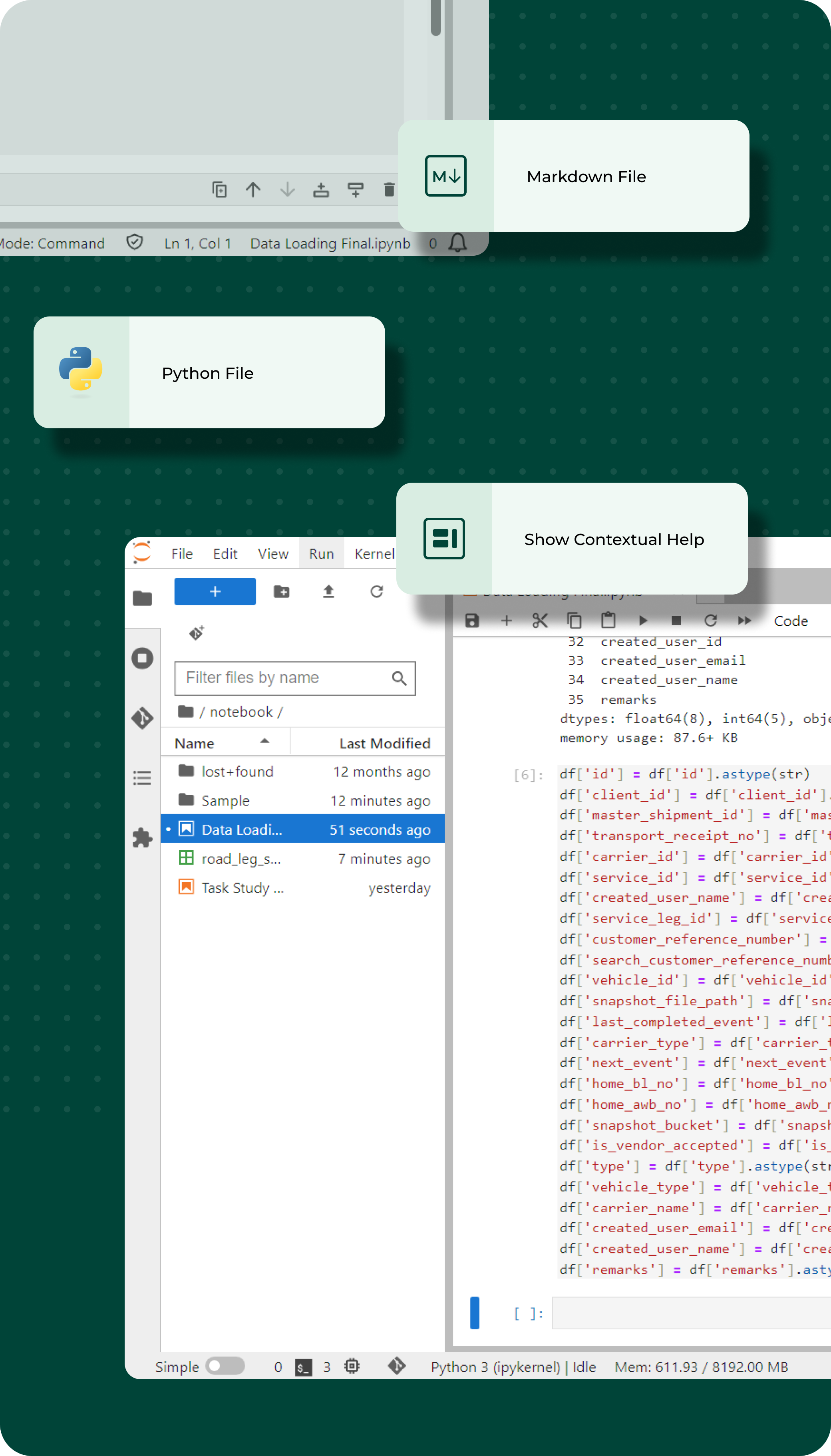Open the table of contents sidebar
The height and width of the screenshot is (1456, 831).
point(142,778)
